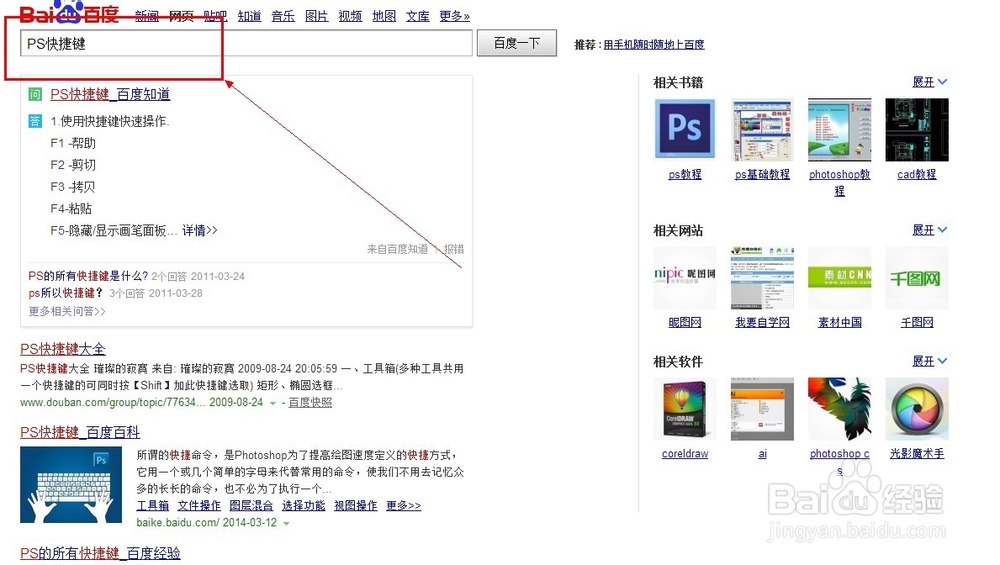The height and width of the screenshot is (565, 1000).
Task: Click the 光影魔术手 color wheel icon
Action: (x=916, y=409)
